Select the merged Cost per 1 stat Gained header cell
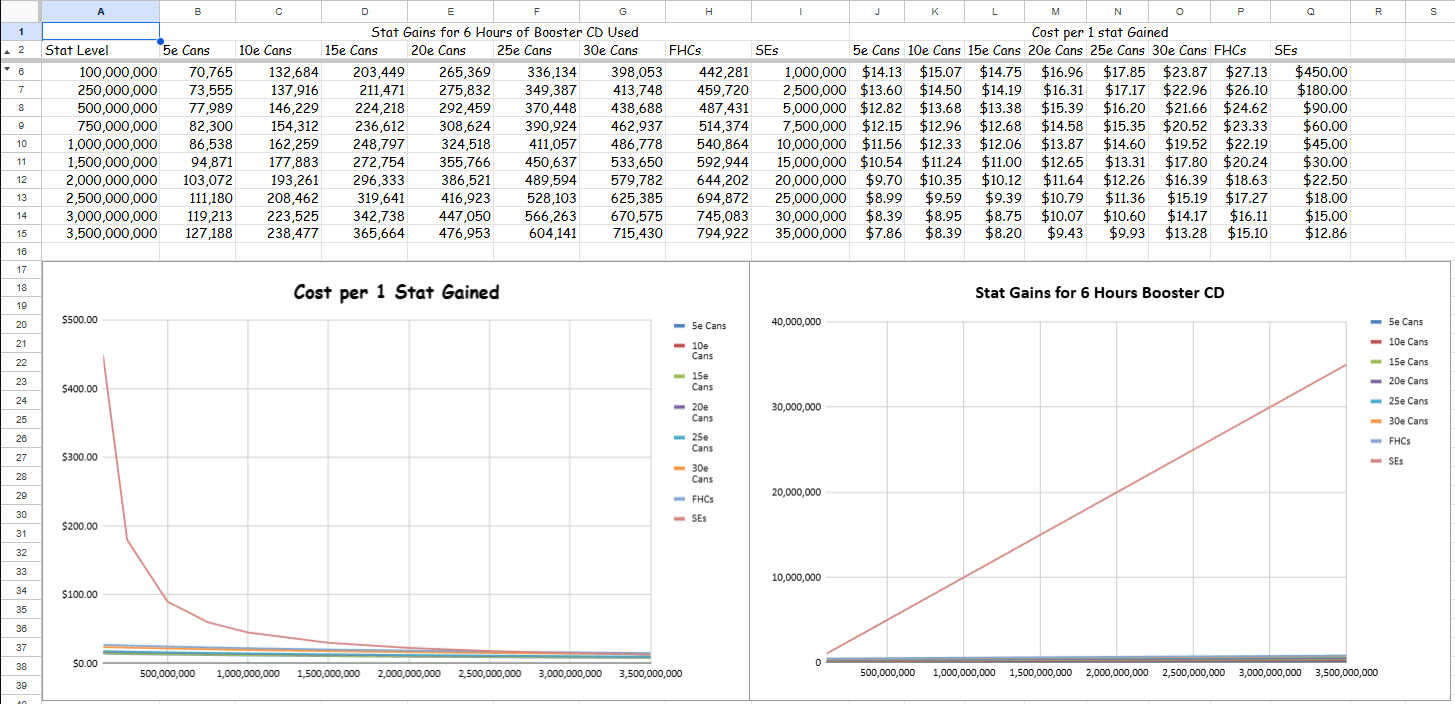1455x704 pixels. point(1099,32)
